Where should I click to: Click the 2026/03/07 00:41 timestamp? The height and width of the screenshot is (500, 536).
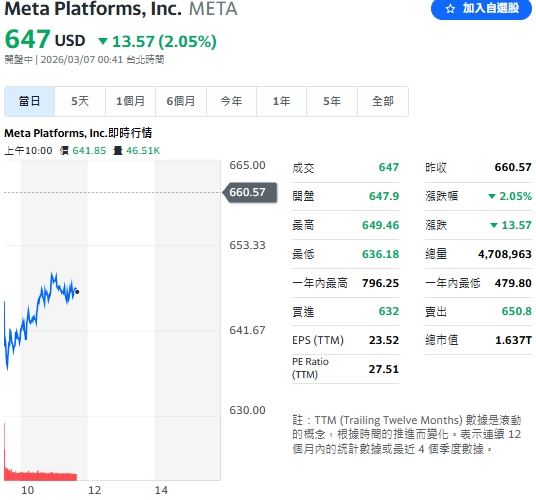click(82, 59)
